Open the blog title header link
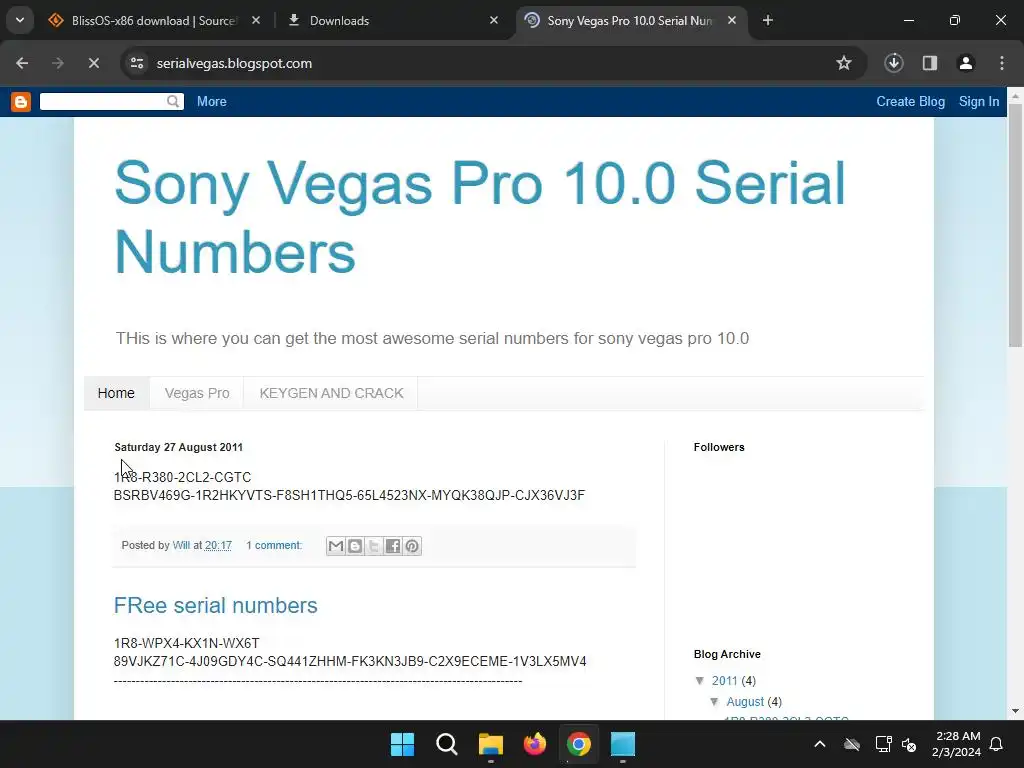 click(x=479, y=217)
